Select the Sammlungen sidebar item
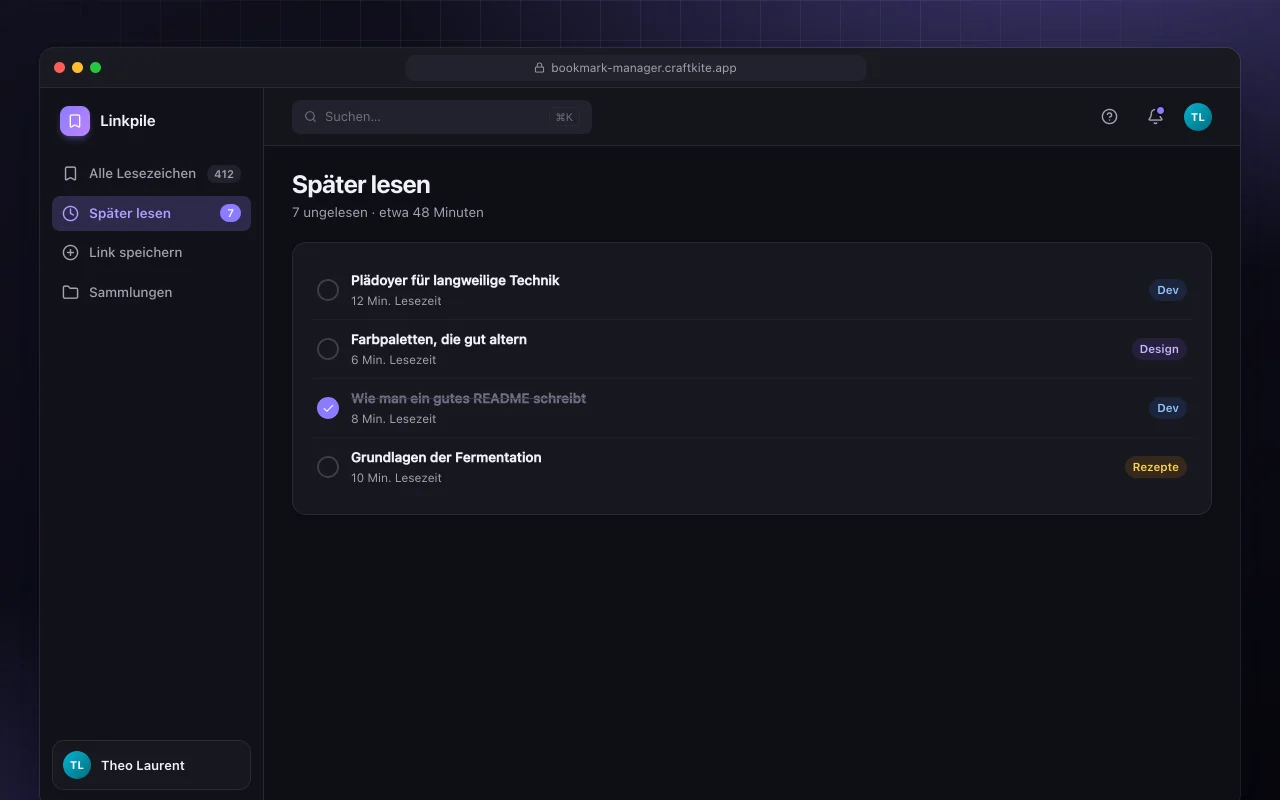Viewport: 1280px width, 800px height. pyautogui.click(x=151, y=292)
